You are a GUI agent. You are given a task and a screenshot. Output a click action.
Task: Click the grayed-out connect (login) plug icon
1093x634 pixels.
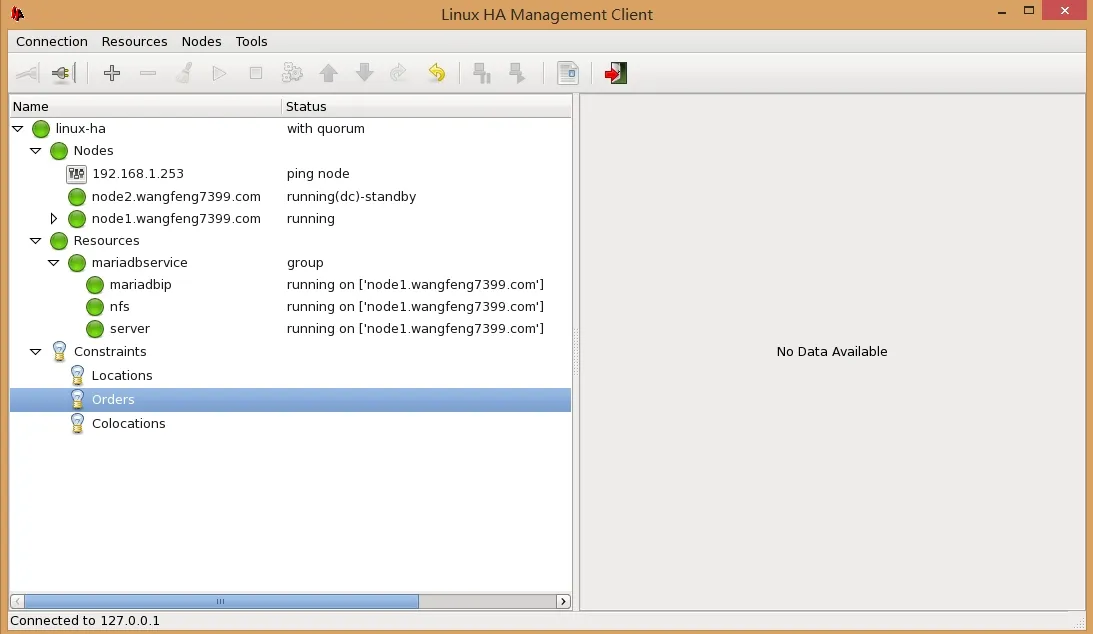(x=27, y=73)
